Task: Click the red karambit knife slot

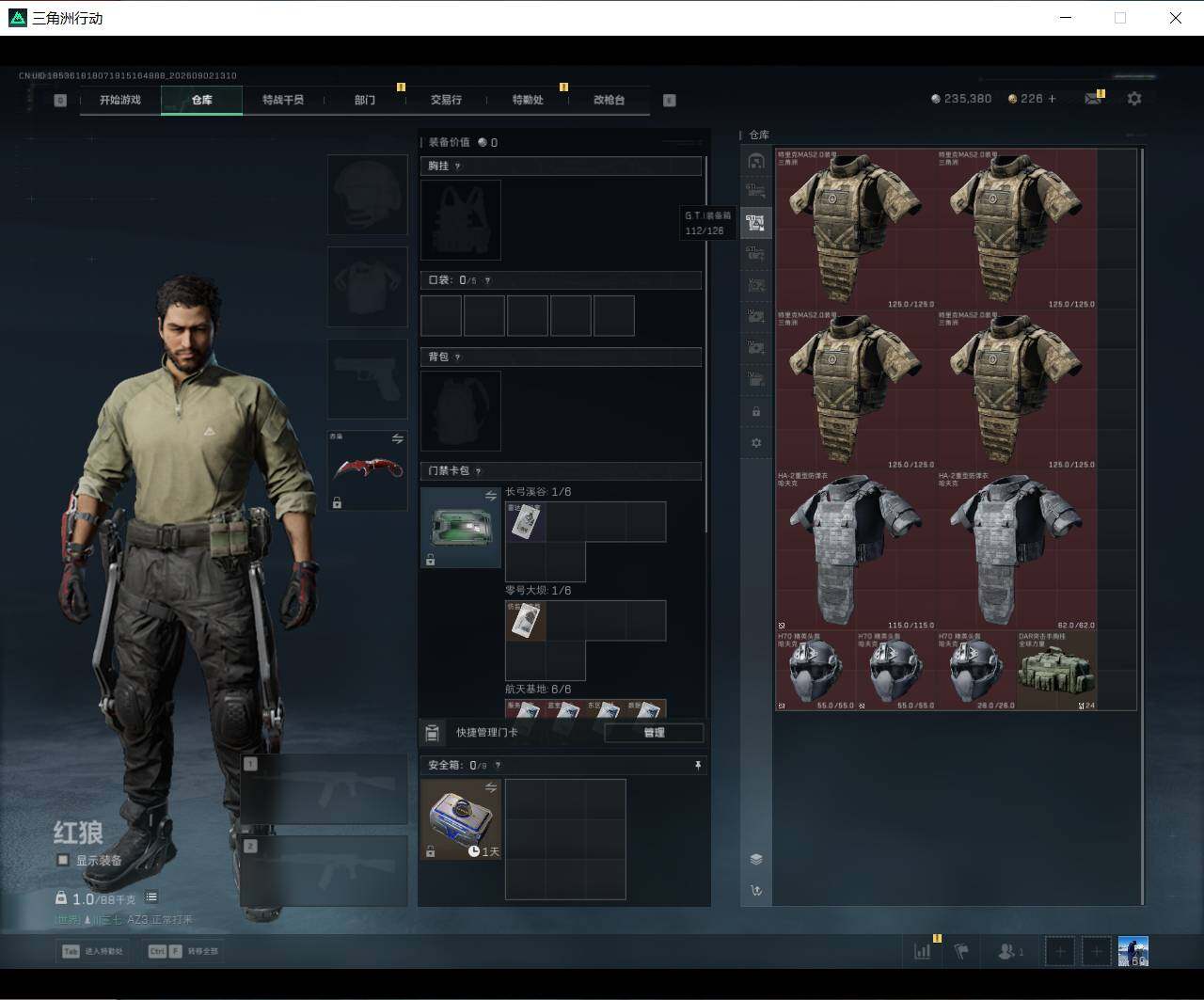Action: [368, 471]
